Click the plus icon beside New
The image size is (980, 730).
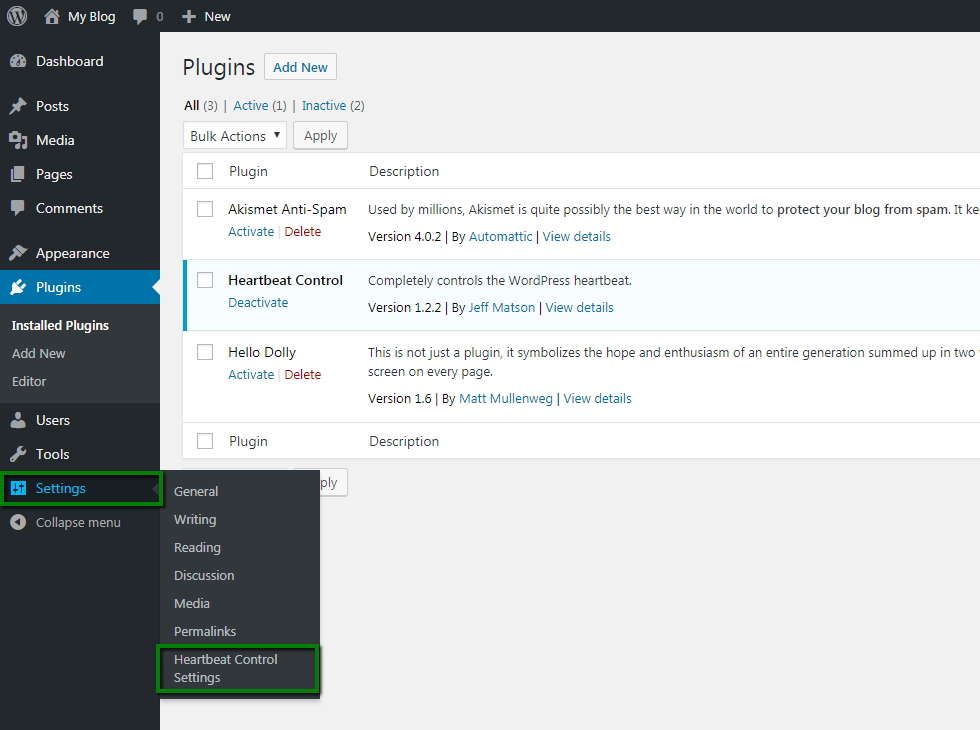[x=189, y=17]
